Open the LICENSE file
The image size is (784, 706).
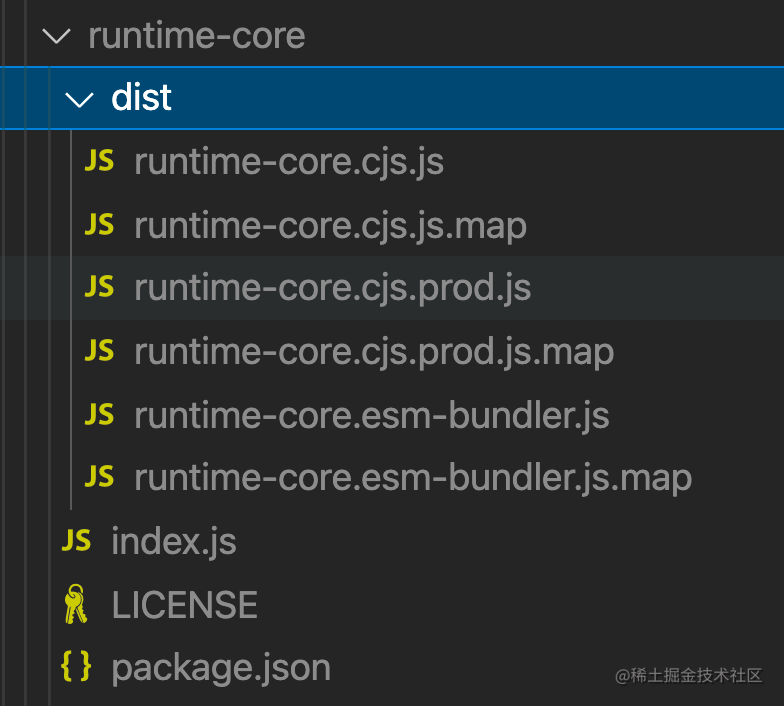185,604
